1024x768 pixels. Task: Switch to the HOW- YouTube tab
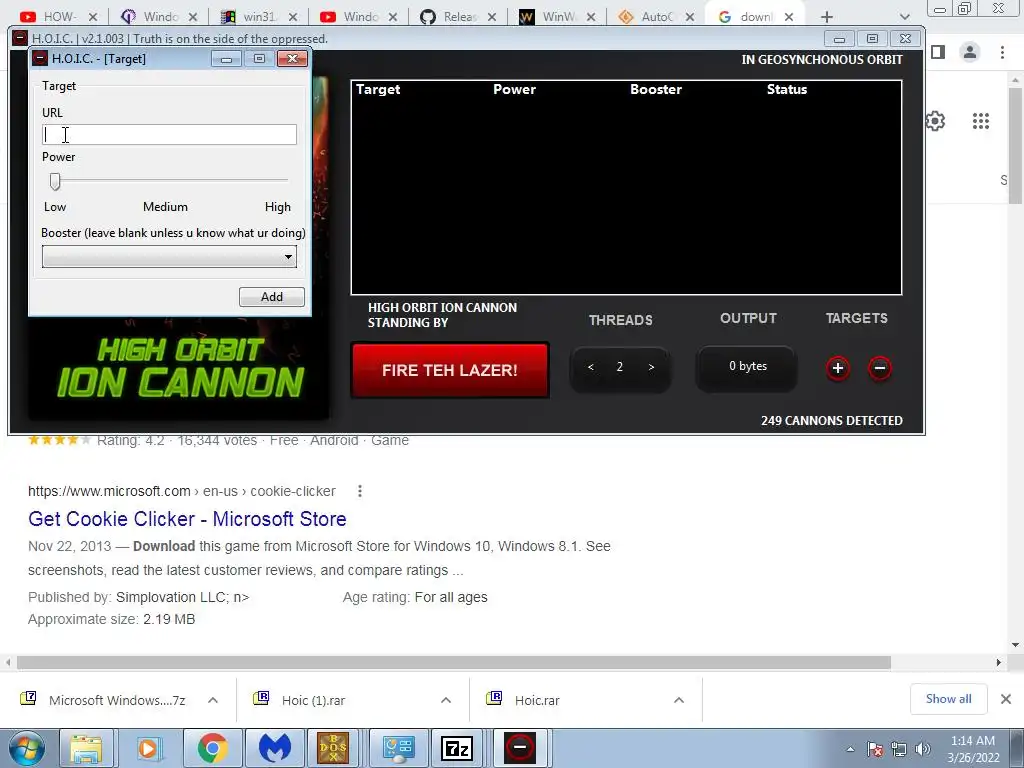pyautogui.click(x=59, y=17)
